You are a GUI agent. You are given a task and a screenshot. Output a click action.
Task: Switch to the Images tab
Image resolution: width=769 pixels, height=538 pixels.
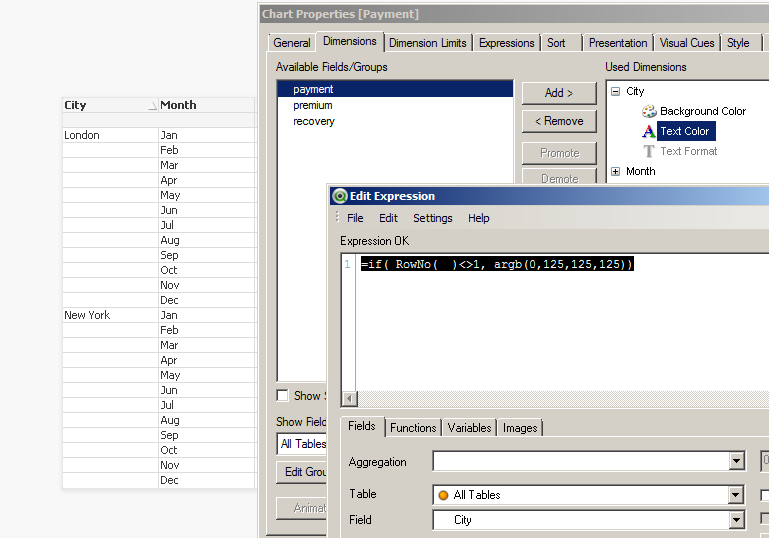tap(520, 428)
